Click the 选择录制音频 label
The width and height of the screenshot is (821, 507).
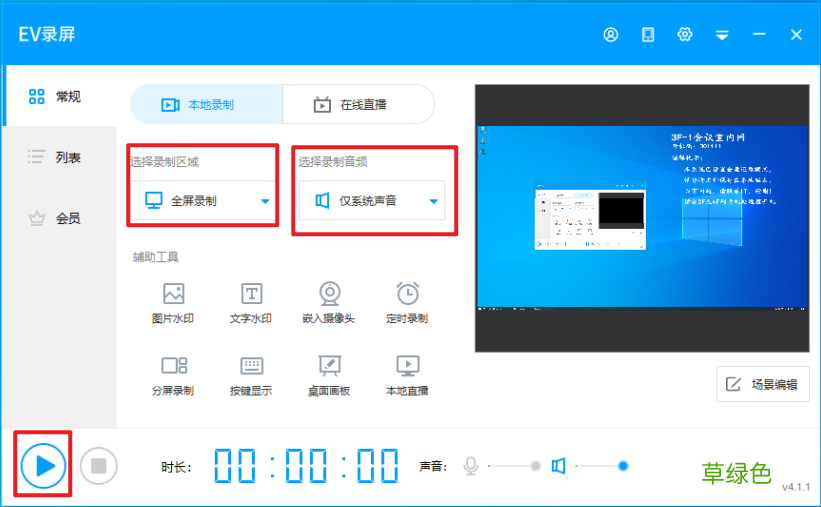coord(333,162)
